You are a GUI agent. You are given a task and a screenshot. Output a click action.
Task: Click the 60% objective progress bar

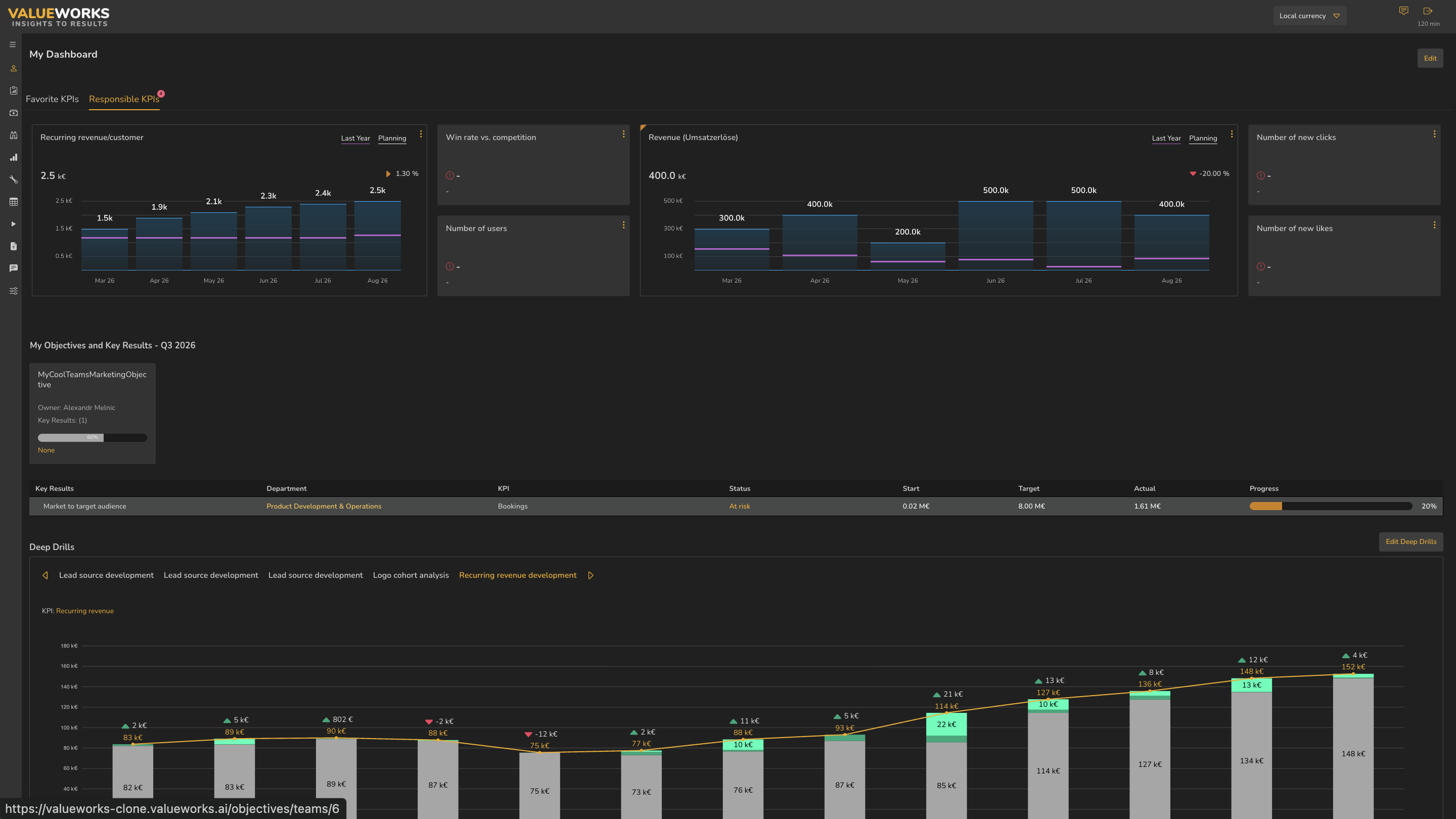(x=92, y=437)
